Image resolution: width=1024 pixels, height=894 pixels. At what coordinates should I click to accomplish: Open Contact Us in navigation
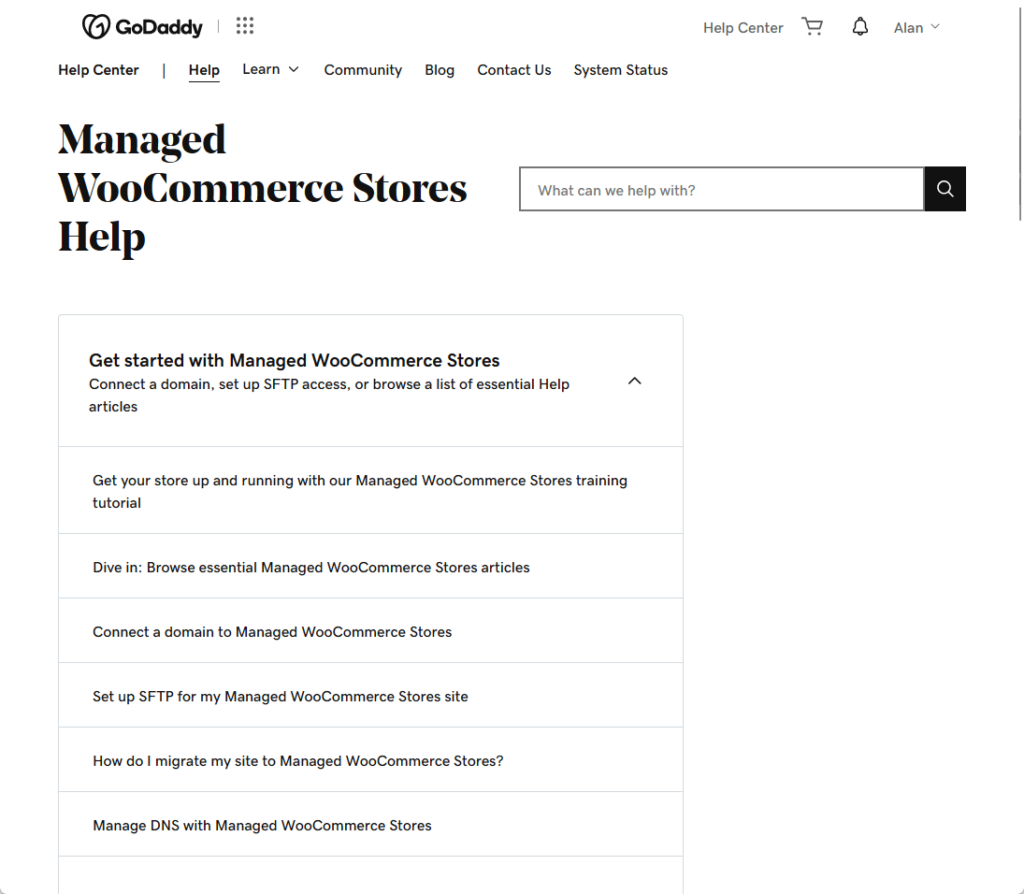pyautogui.click(x=514, y=70)
